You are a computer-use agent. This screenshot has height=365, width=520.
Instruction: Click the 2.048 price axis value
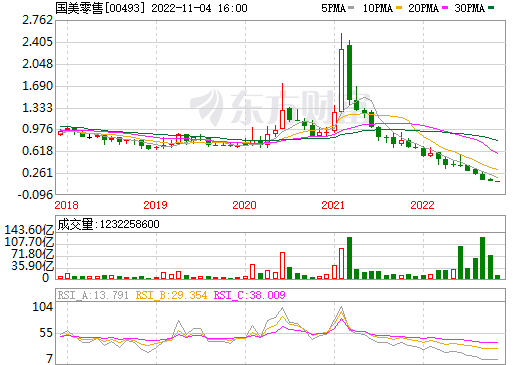point(37,64)
